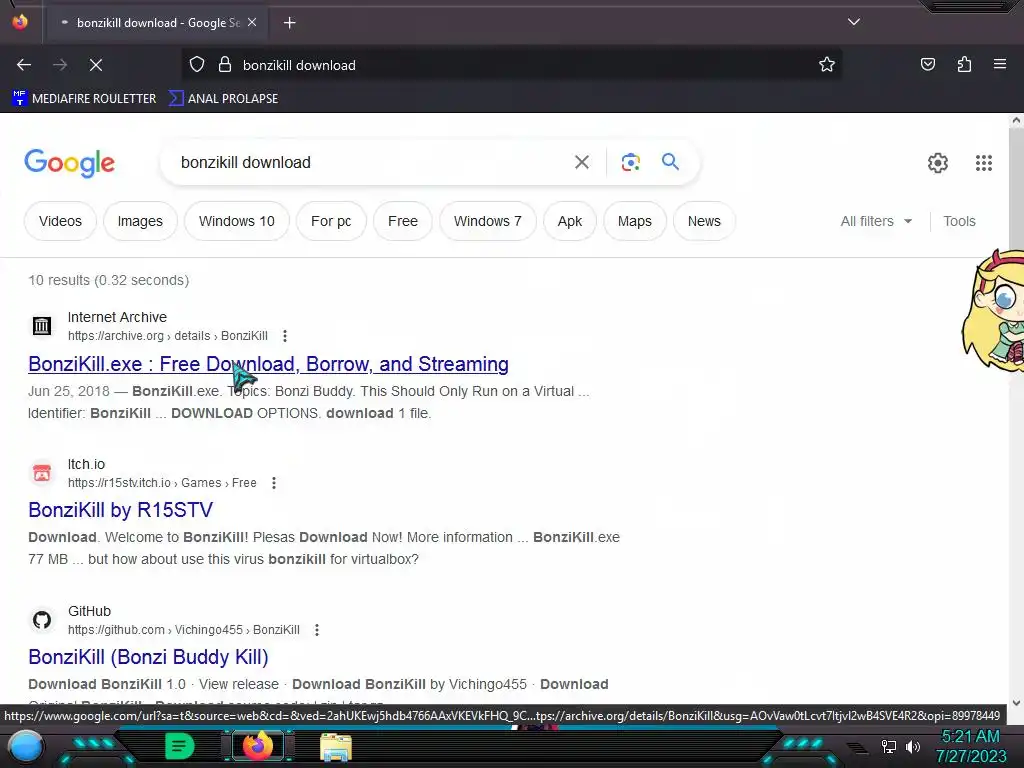Switch to Firefox on the taskbar

point(258,746)
